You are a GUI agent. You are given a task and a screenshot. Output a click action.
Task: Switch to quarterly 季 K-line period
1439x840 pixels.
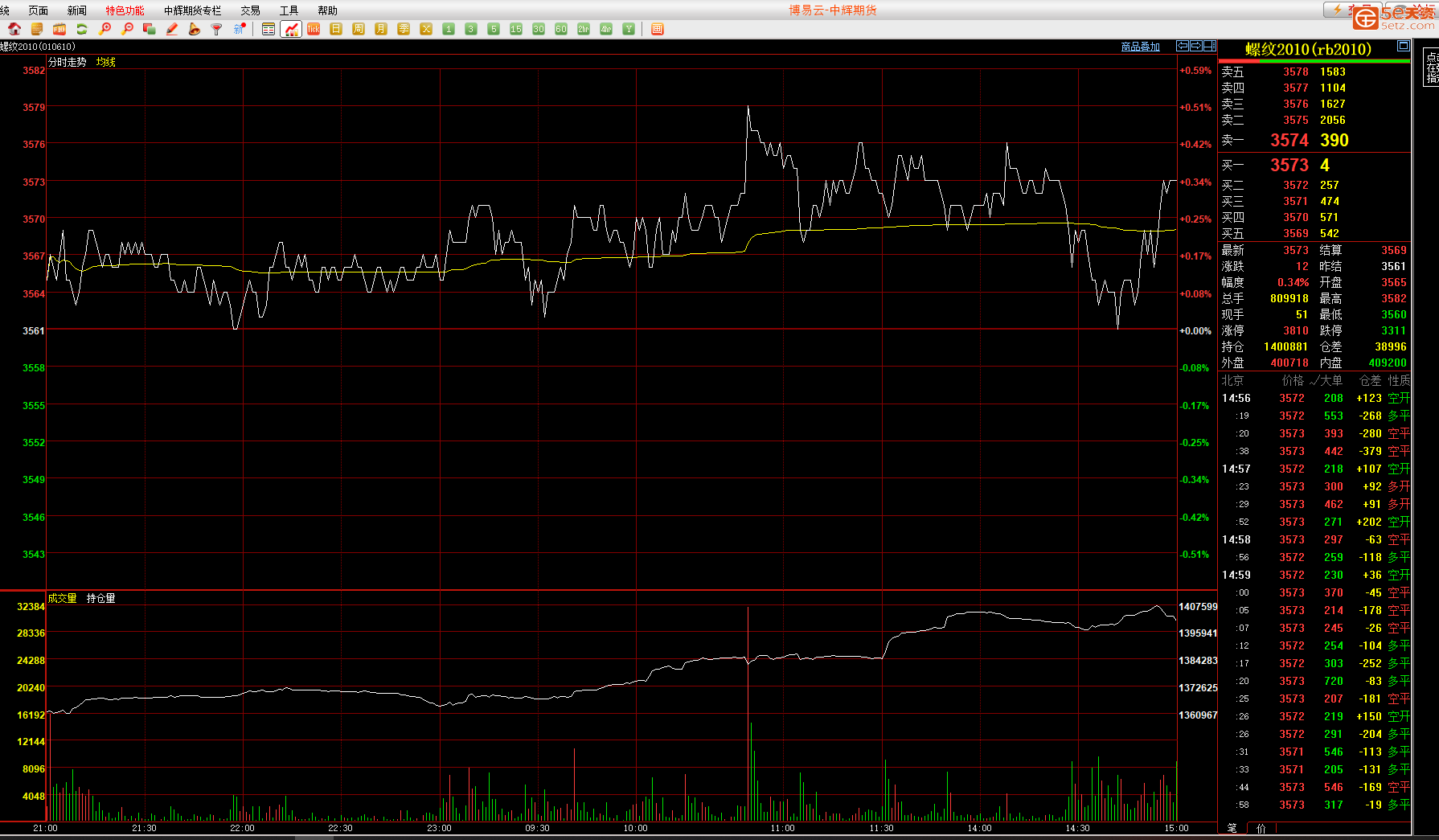pos(404,29)
